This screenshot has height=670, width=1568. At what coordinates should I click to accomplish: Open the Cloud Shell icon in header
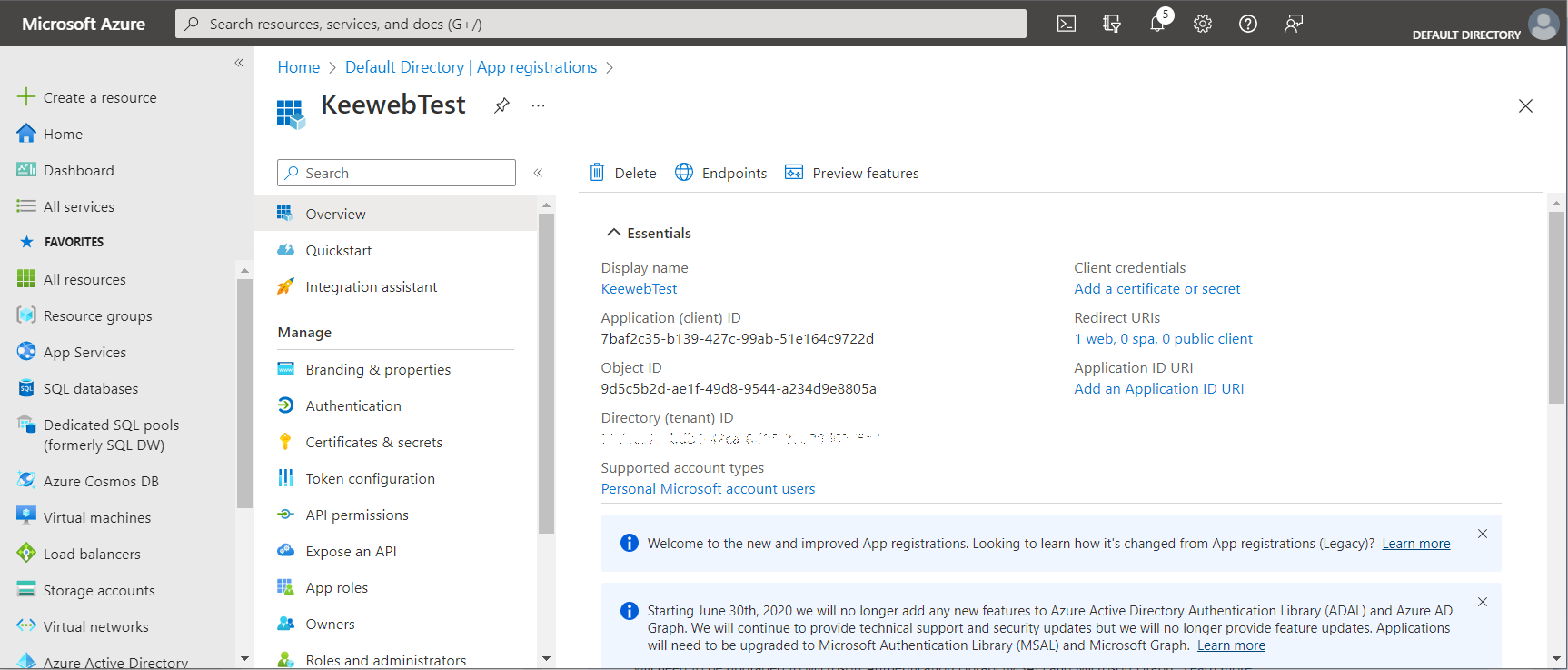1067,24
